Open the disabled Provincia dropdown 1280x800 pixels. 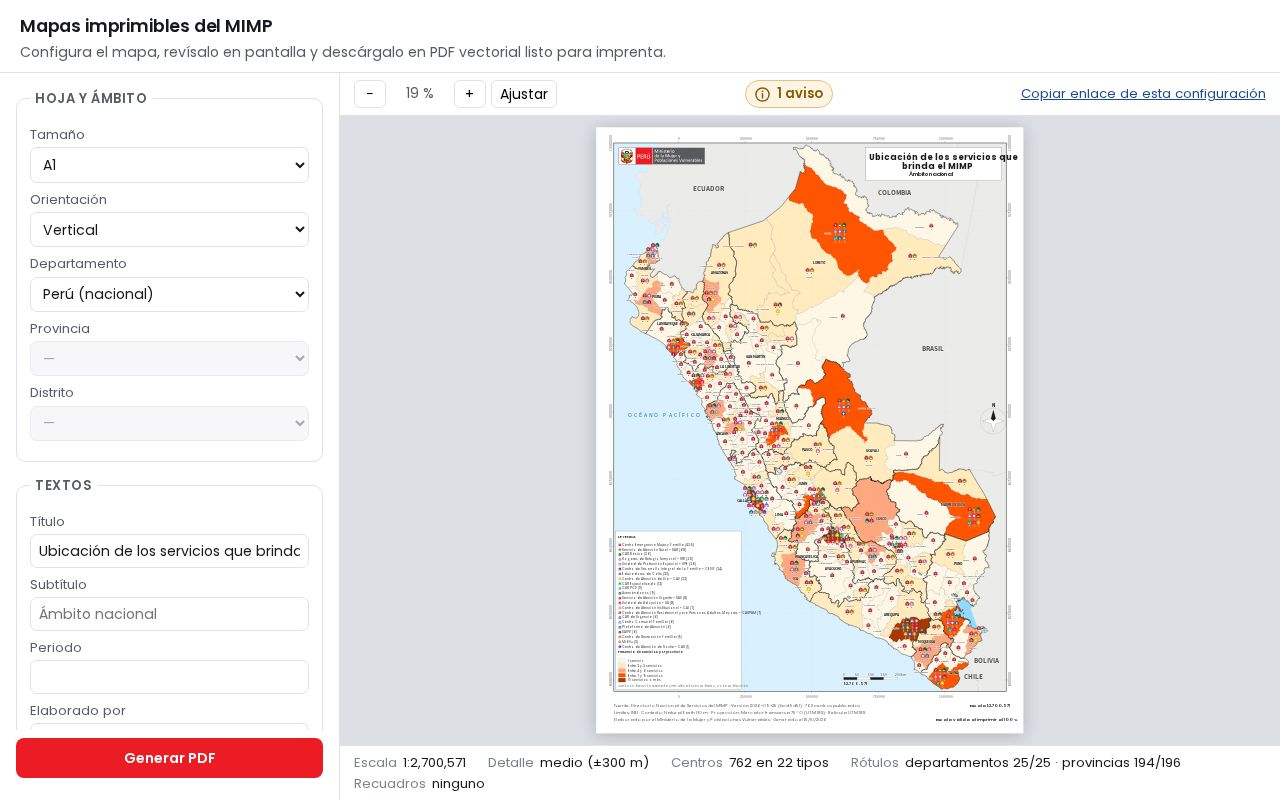(x=169, y=359)
